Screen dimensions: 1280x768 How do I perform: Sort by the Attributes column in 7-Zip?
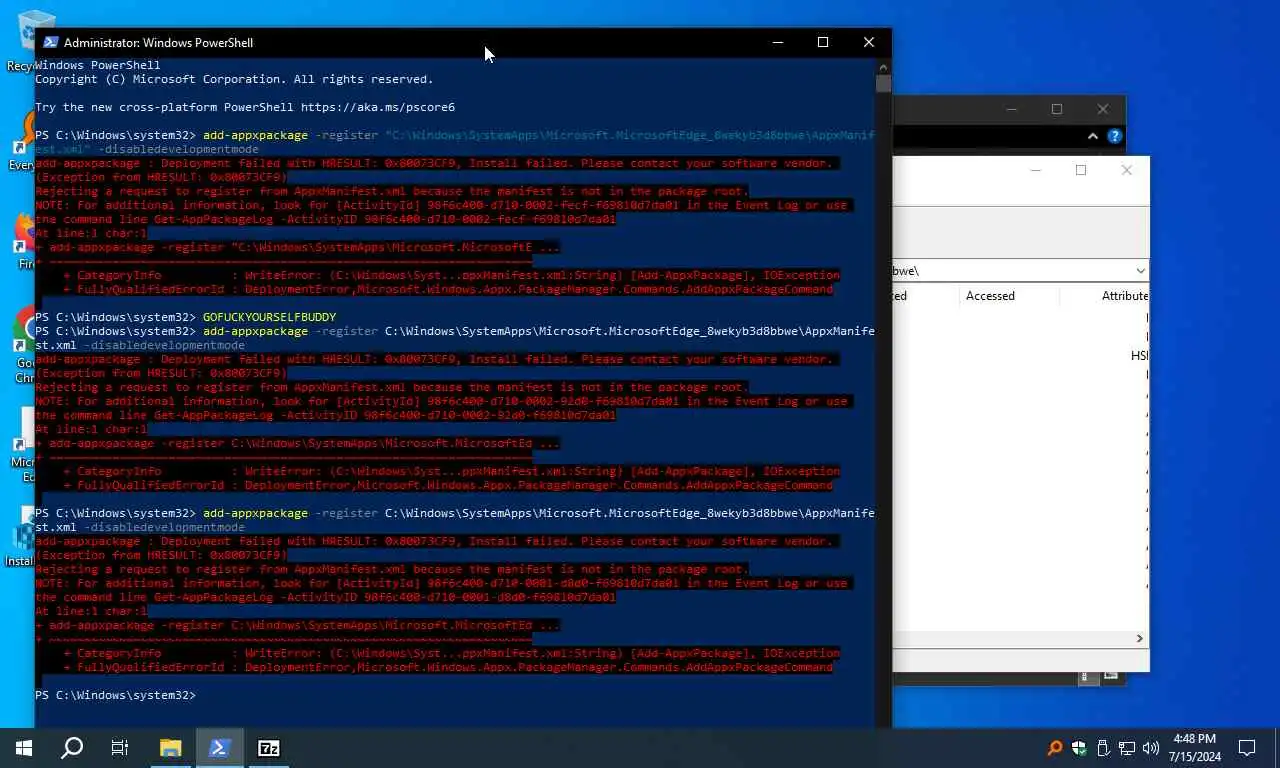1124,296
